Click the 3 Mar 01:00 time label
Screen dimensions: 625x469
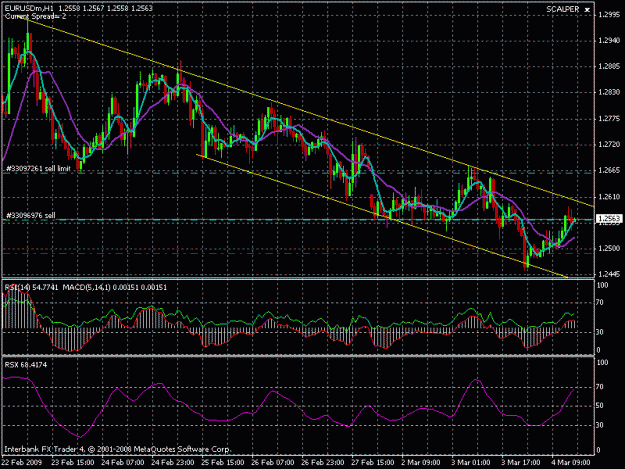click(x=471, y=463)
